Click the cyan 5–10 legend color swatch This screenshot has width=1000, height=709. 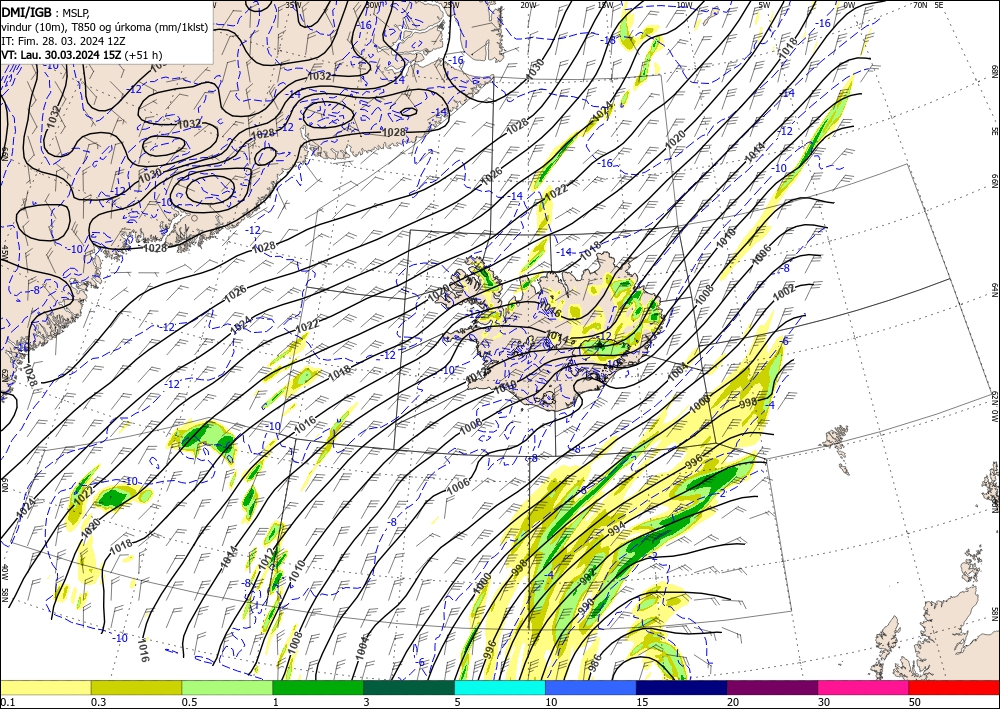(x=500, y=687)
